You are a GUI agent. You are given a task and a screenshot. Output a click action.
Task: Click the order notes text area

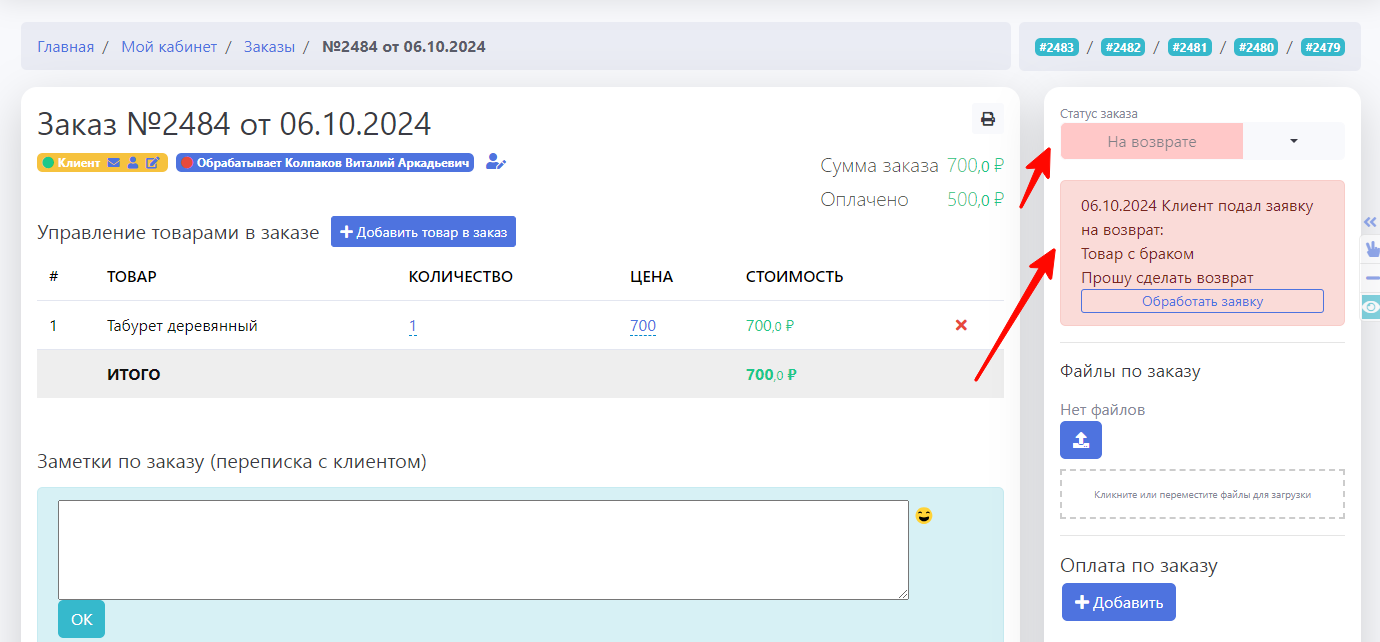pyautogui.click(x=483, y=549)
